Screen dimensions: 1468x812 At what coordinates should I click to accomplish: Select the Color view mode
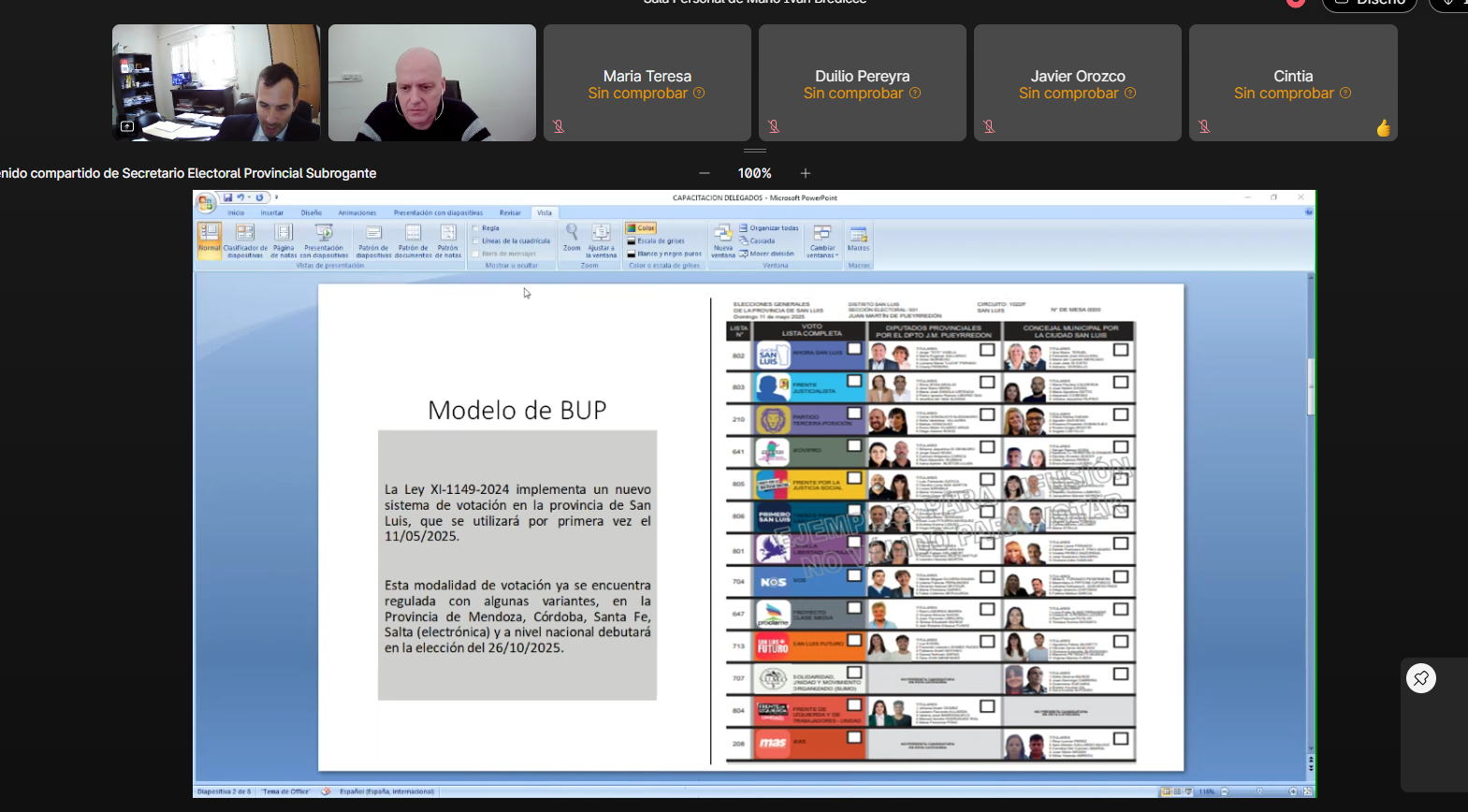[641, 227]
